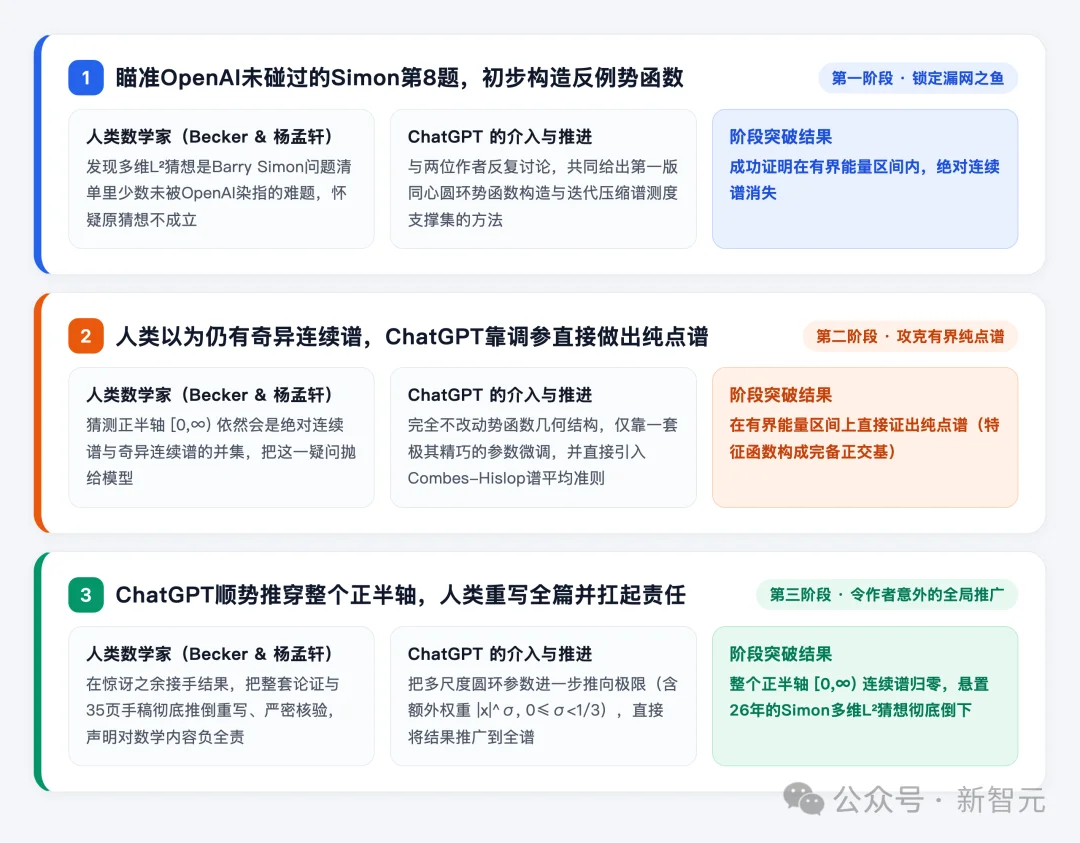This screenshot has height=843, width=1080.
Task: Click text '在有界能量区间上直接证出纯点谱'
Action: pos(848,425)
